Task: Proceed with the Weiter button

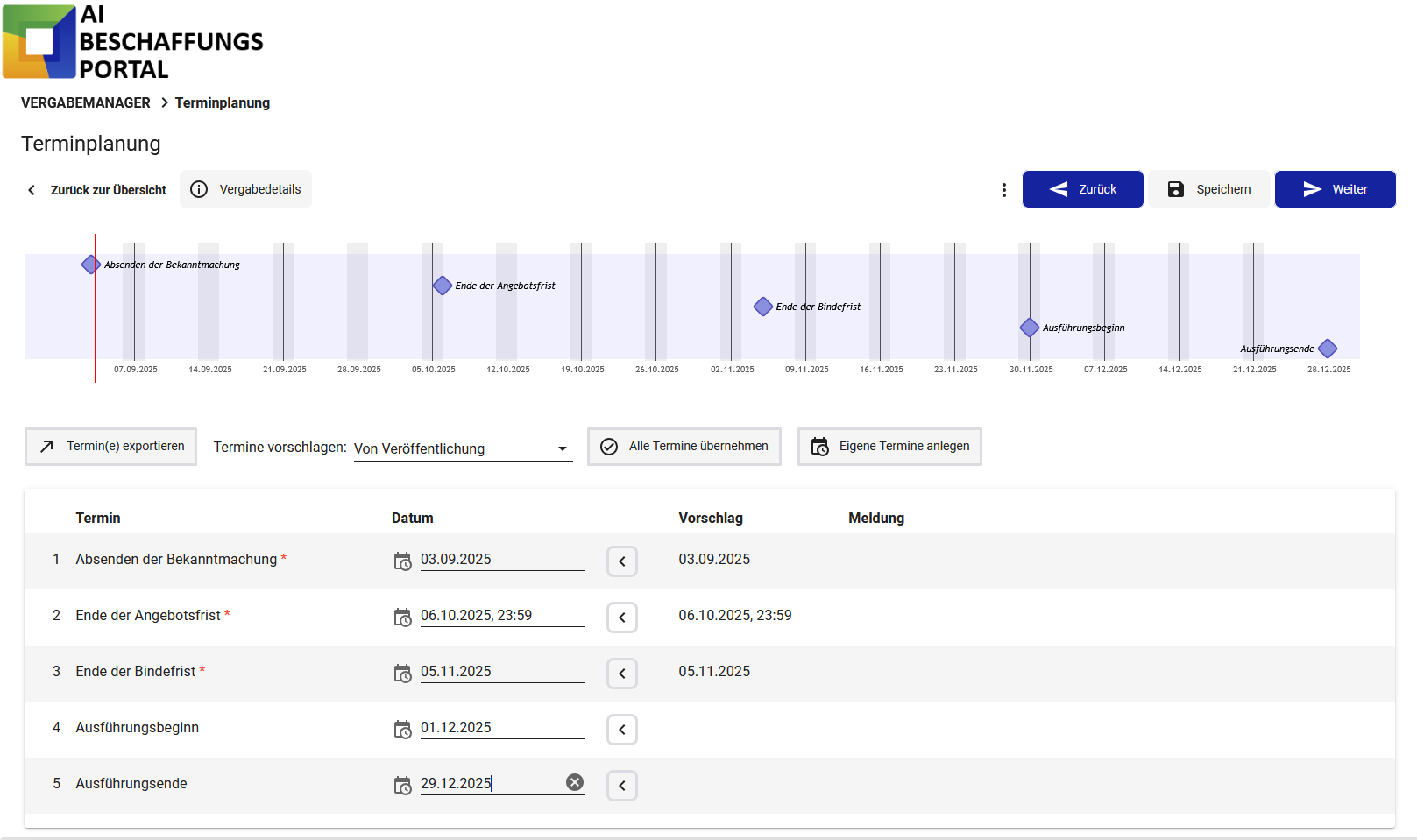Action: point(1335,189)
